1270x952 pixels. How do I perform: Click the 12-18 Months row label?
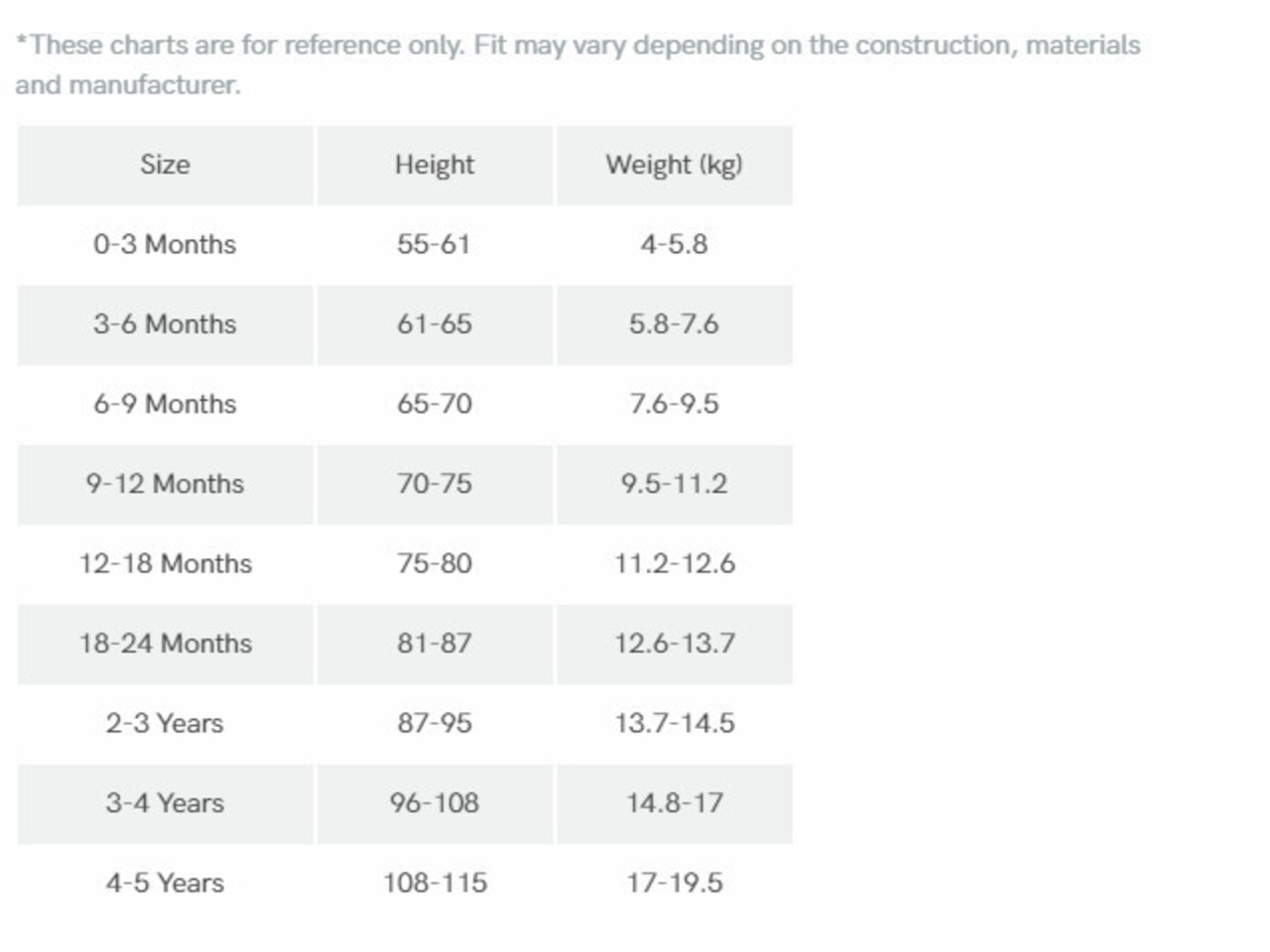click(165, 563)
